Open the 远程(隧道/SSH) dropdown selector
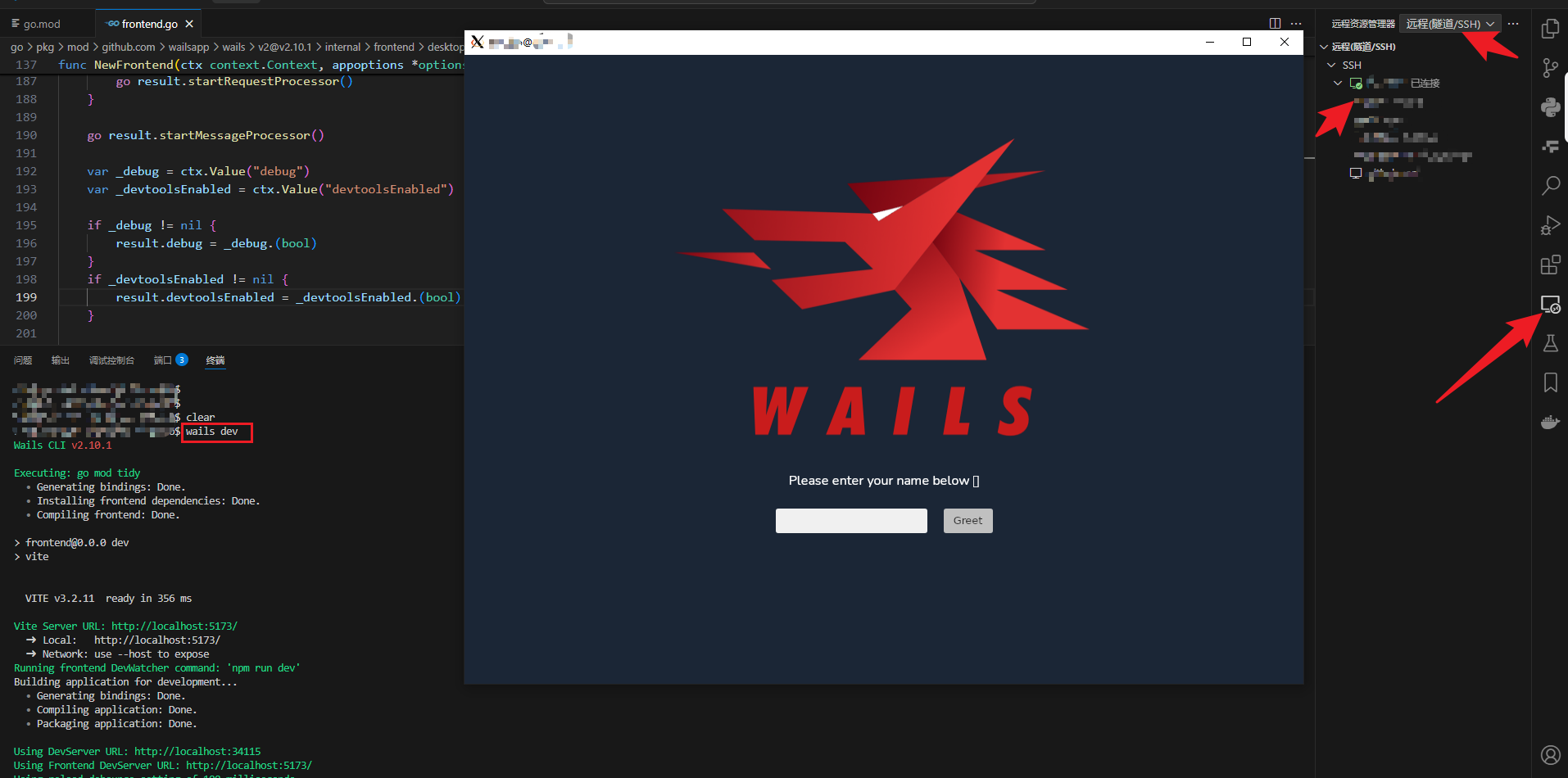 point(1450,24)
